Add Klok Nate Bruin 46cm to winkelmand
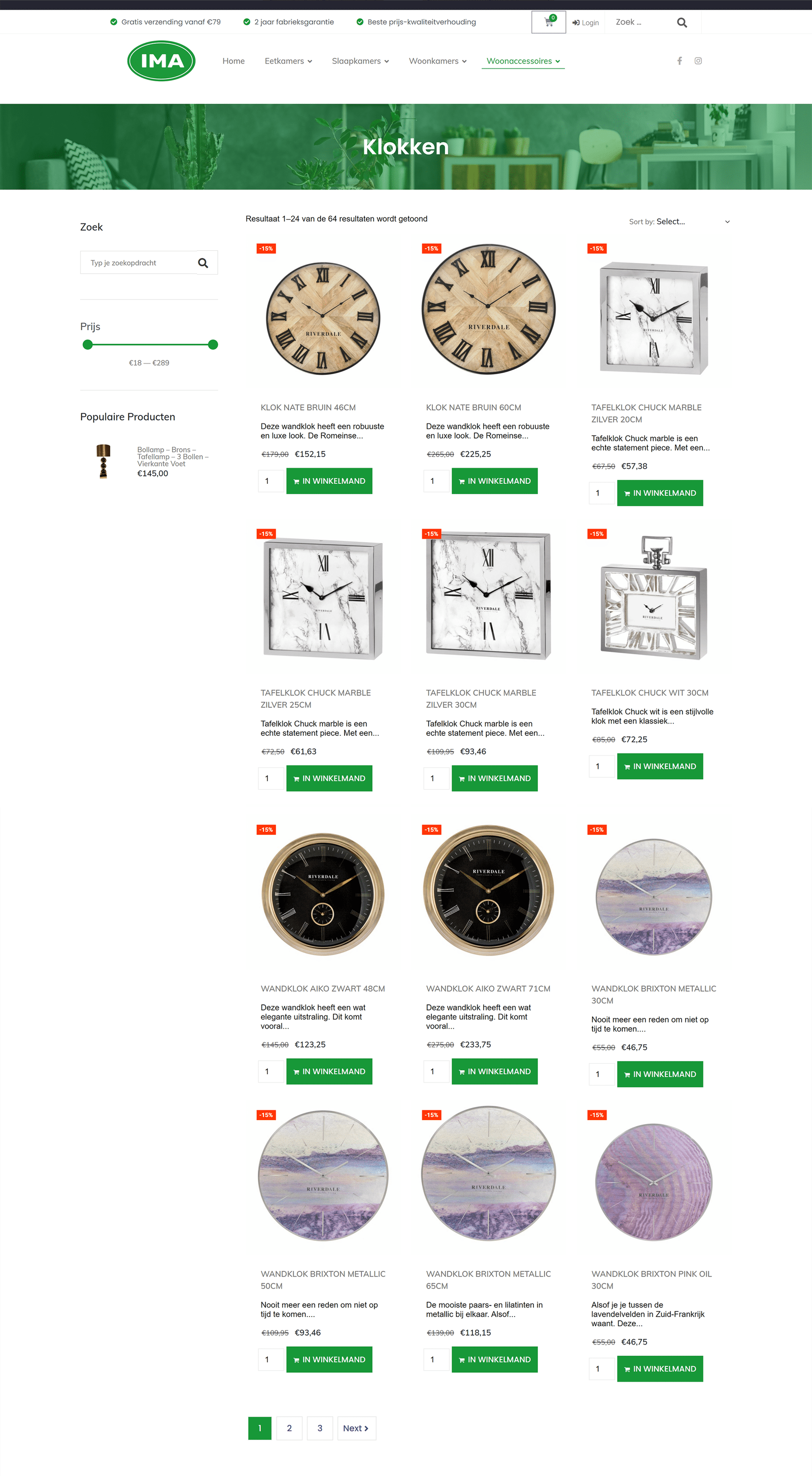Image resolution: width=812 pixels, height=1476 pixels. [x=329, y=481]
